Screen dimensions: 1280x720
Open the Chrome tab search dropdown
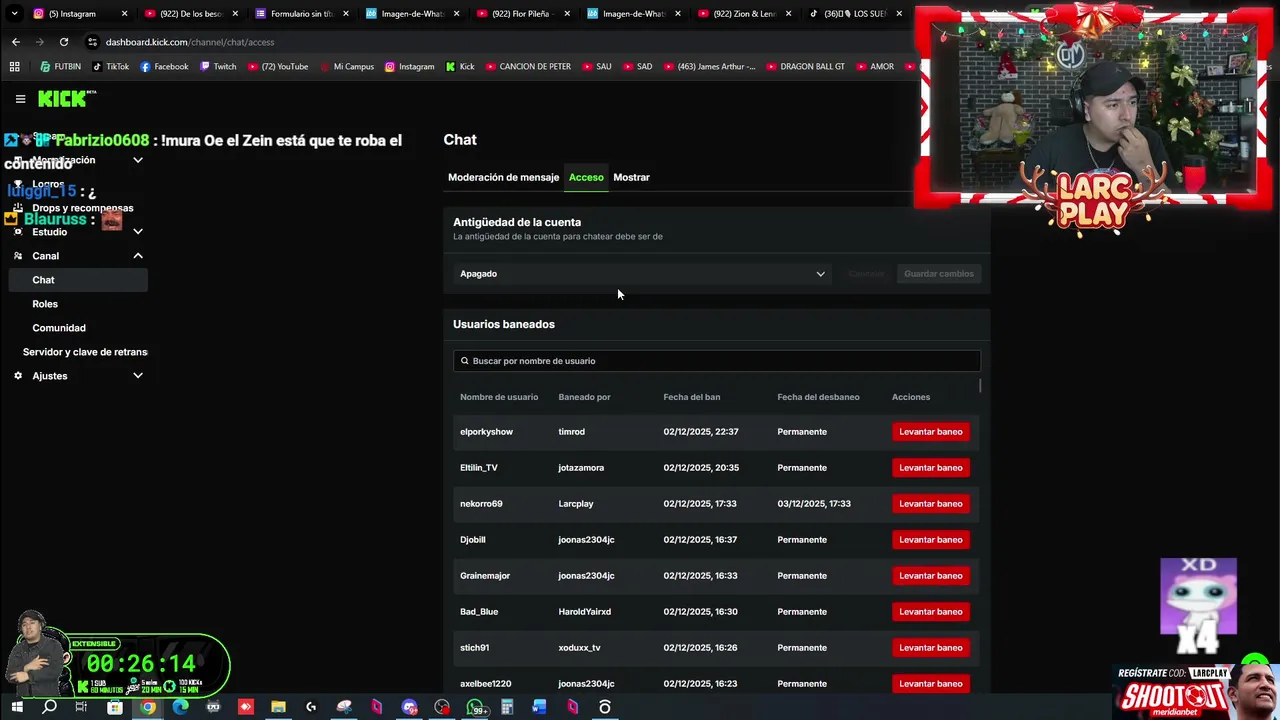coord(14,14)
